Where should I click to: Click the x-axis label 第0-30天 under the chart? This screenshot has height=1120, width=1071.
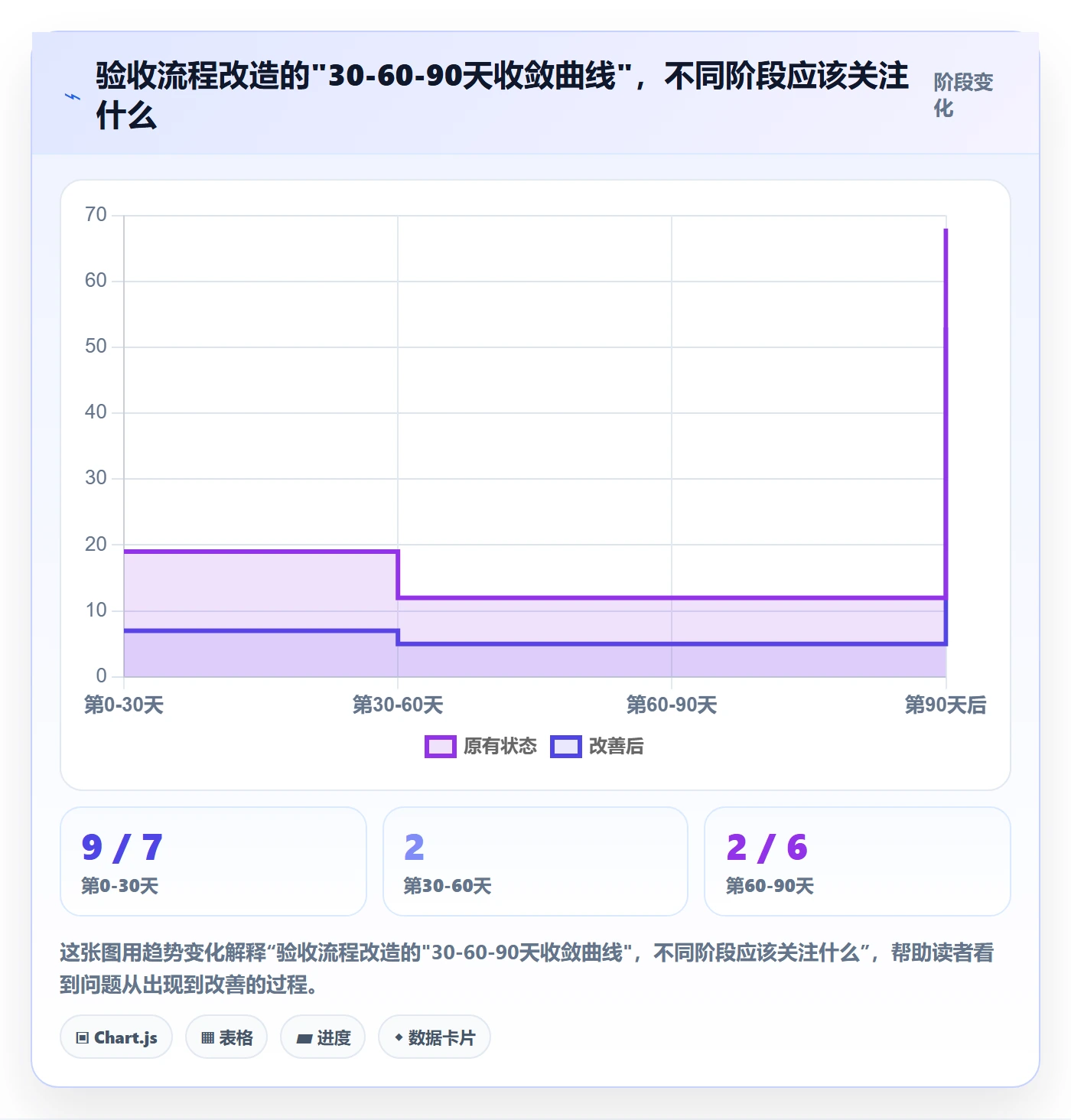124,705
